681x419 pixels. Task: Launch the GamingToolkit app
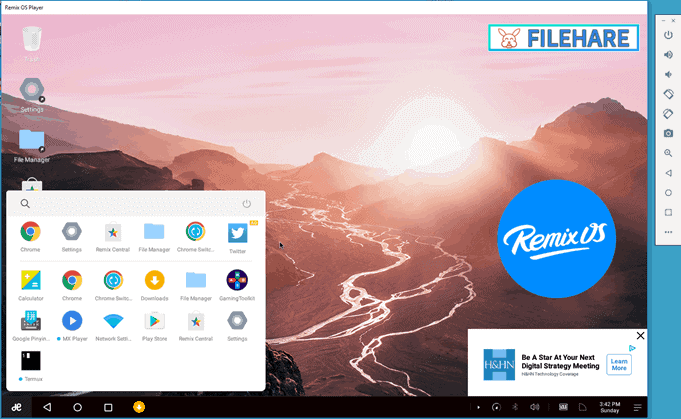tap(237, 280)
